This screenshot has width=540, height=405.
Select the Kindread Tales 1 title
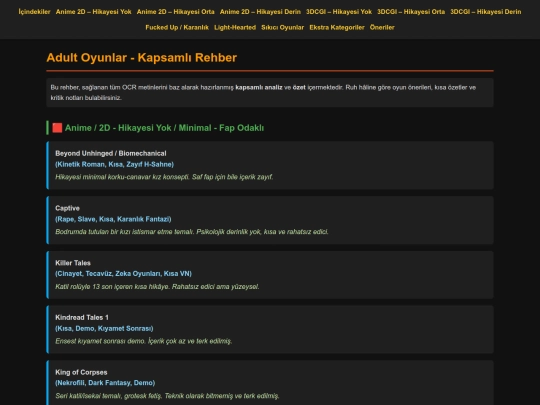tap(82, 318)
